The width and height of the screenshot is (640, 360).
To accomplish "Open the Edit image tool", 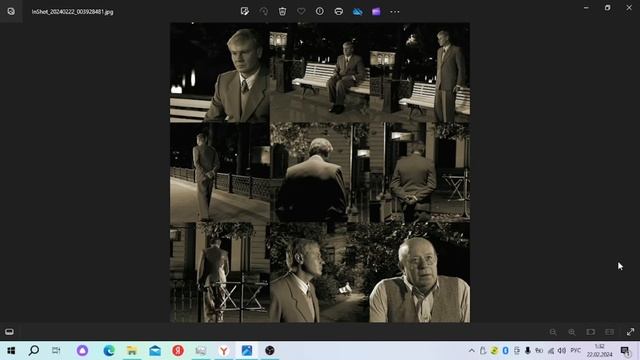I will 245,11.
